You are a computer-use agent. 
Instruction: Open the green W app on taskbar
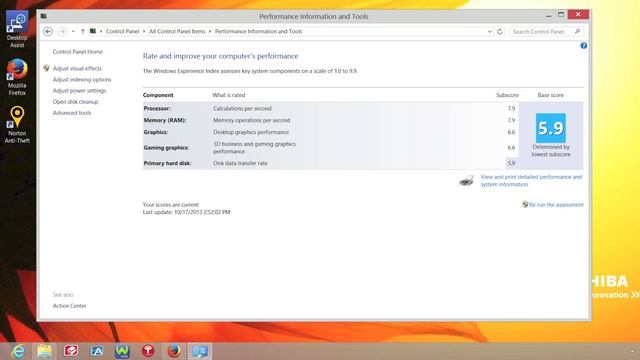[122, 351]
